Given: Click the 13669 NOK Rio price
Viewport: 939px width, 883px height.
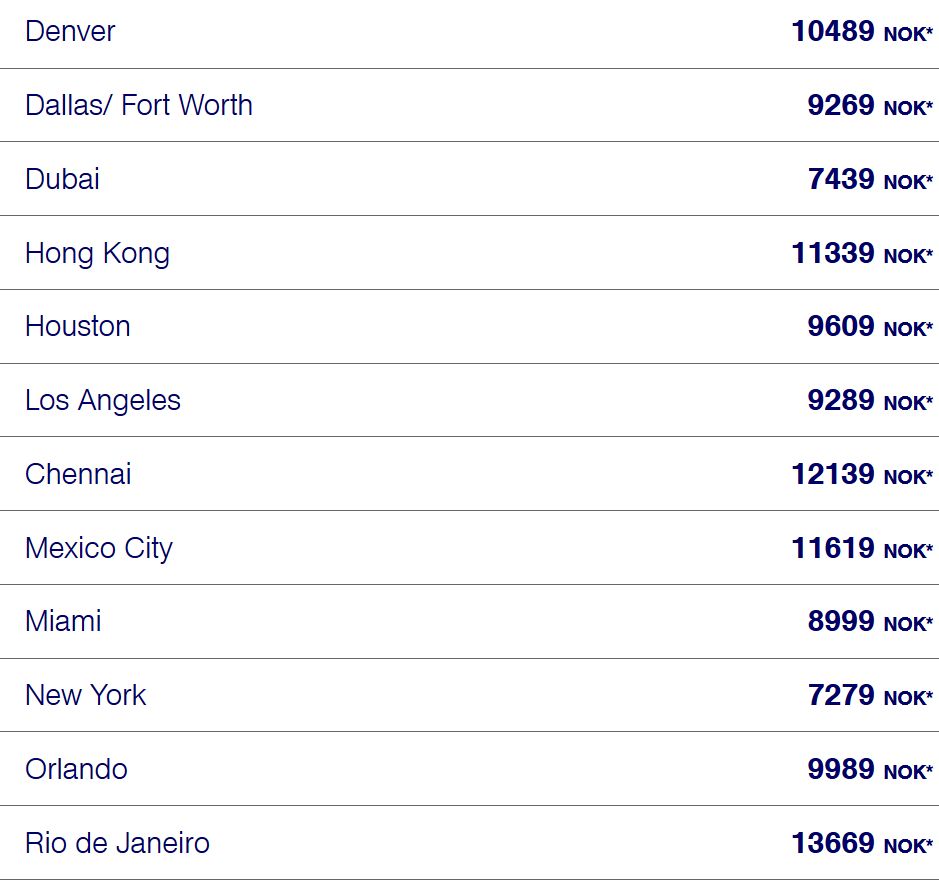Looking at the screenshot, I should [862, 843].
